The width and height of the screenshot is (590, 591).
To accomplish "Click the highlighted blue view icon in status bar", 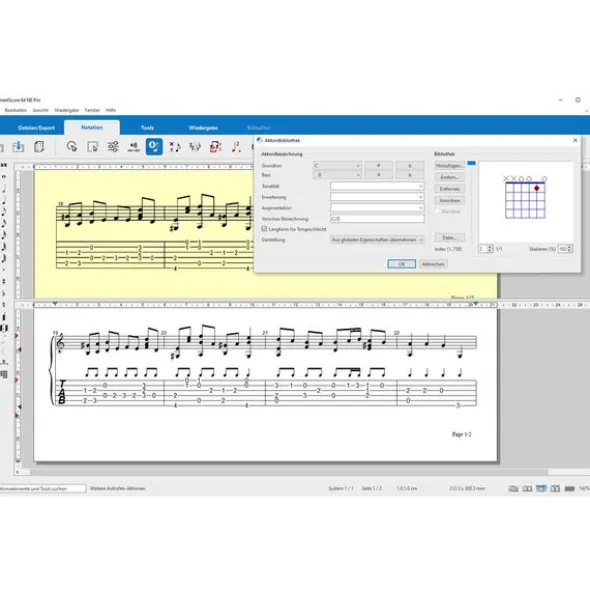I will (541, 488).
